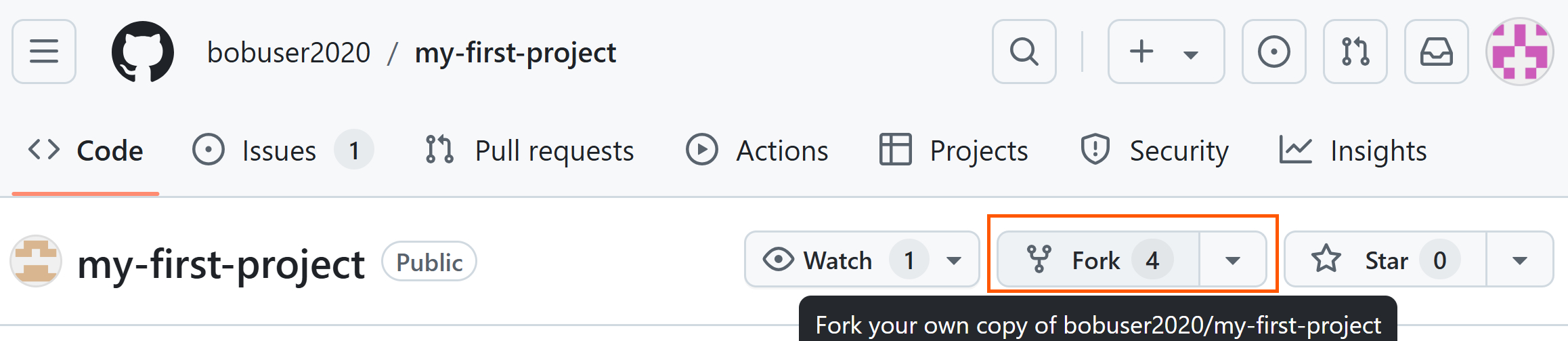Click the GitHub logo icon
The height and width of the screenshot is (341, 1568).
142,52
